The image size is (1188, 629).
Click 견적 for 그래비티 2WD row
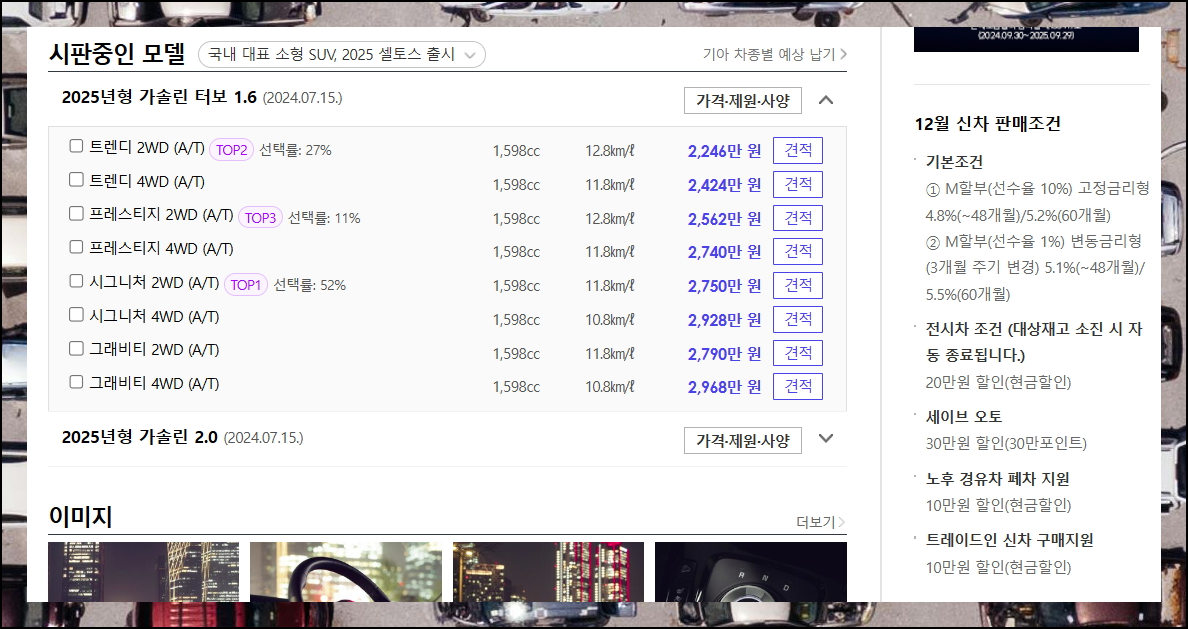[x=798, y=353]
